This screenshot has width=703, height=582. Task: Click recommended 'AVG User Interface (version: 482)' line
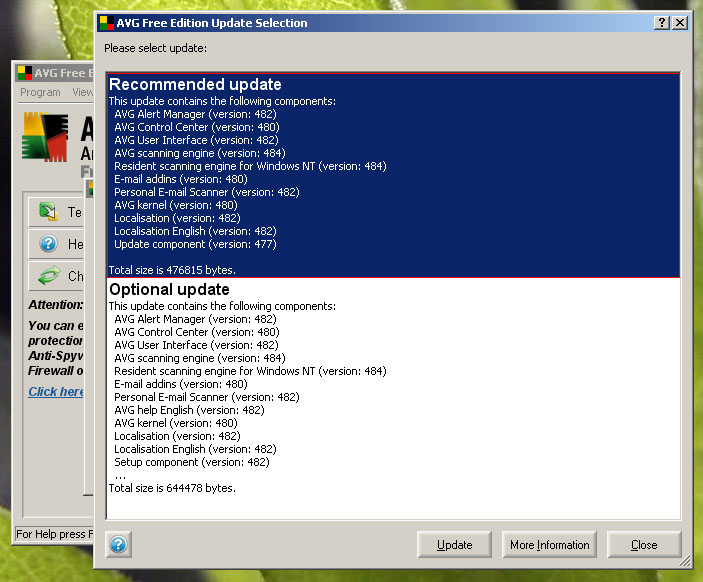click(196, 140)
